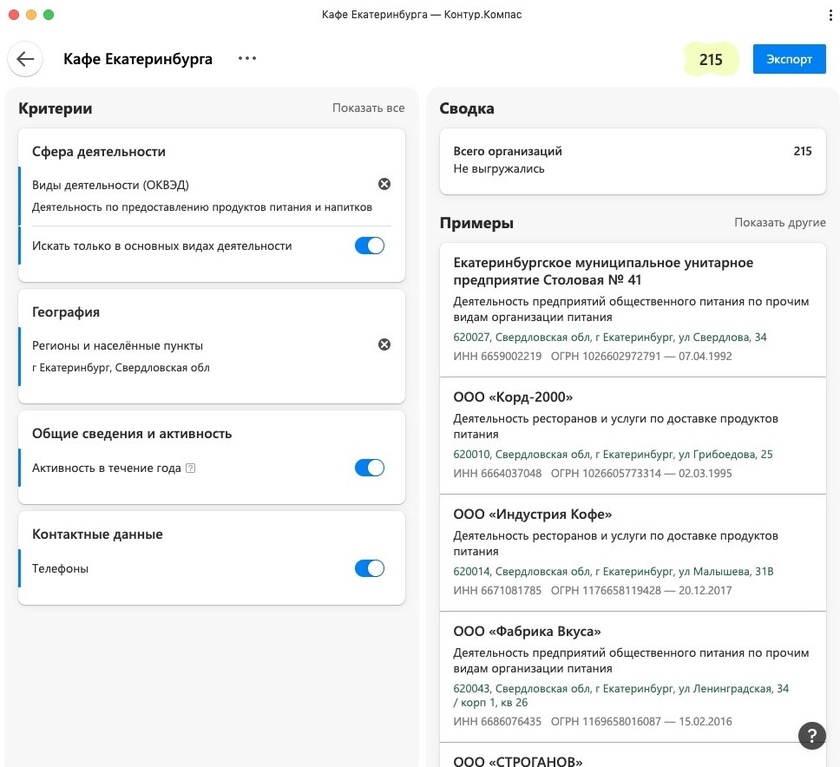
Task: Clear the Регионы и населённые пункты filter
Action: point(384,344)
